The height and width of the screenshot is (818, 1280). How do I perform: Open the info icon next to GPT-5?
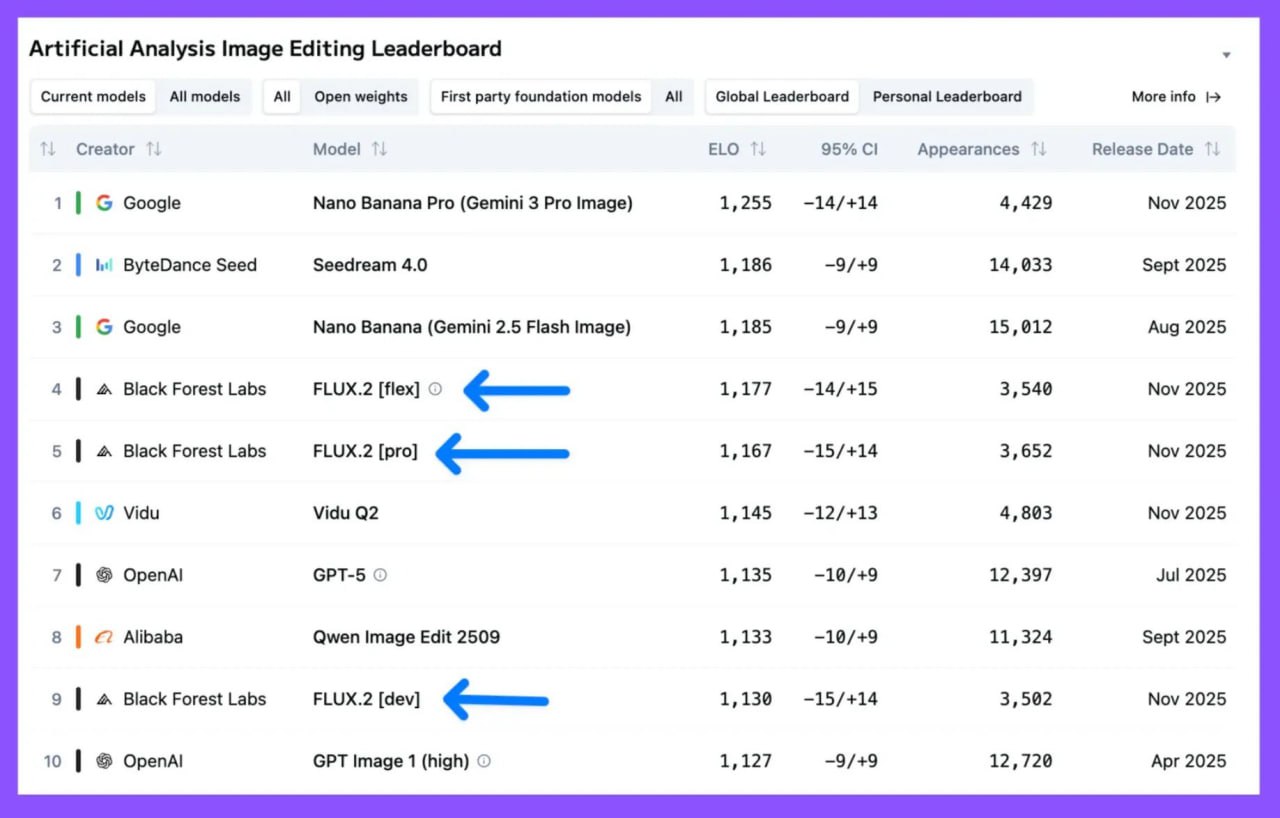click(380, 575)
